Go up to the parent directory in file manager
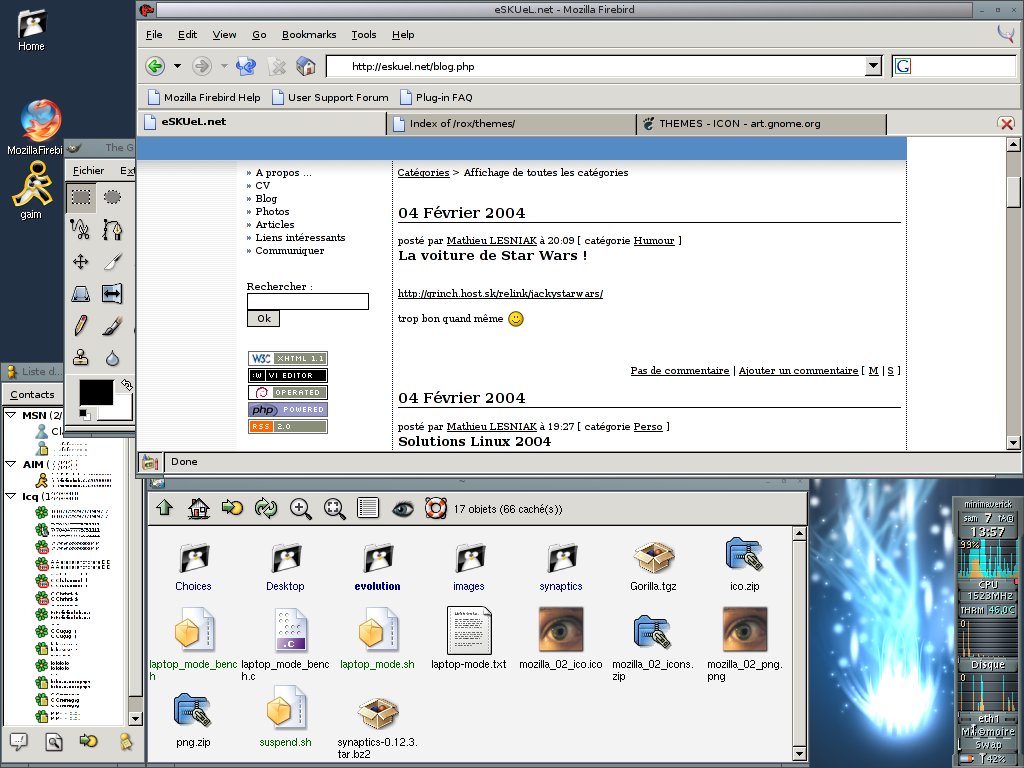1024x768 pixels. click(x=165, y=508)
